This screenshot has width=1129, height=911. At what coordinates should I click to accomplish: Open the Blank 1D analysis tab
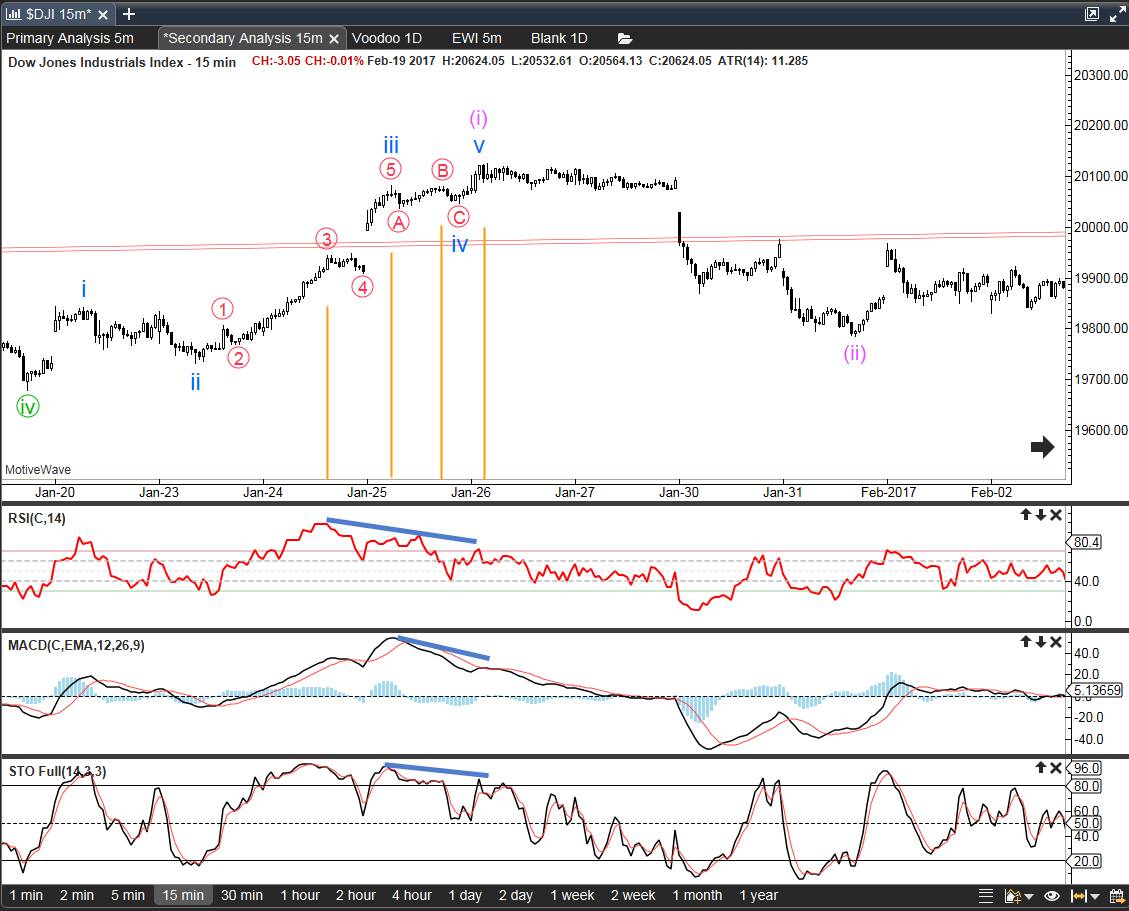point(559,38)
